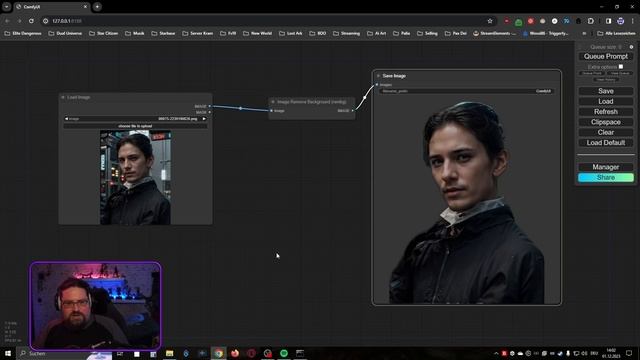The width and height of the screenshot is (640, 360).
Task: Refresh the node definitions
Action: pos(606,111)
